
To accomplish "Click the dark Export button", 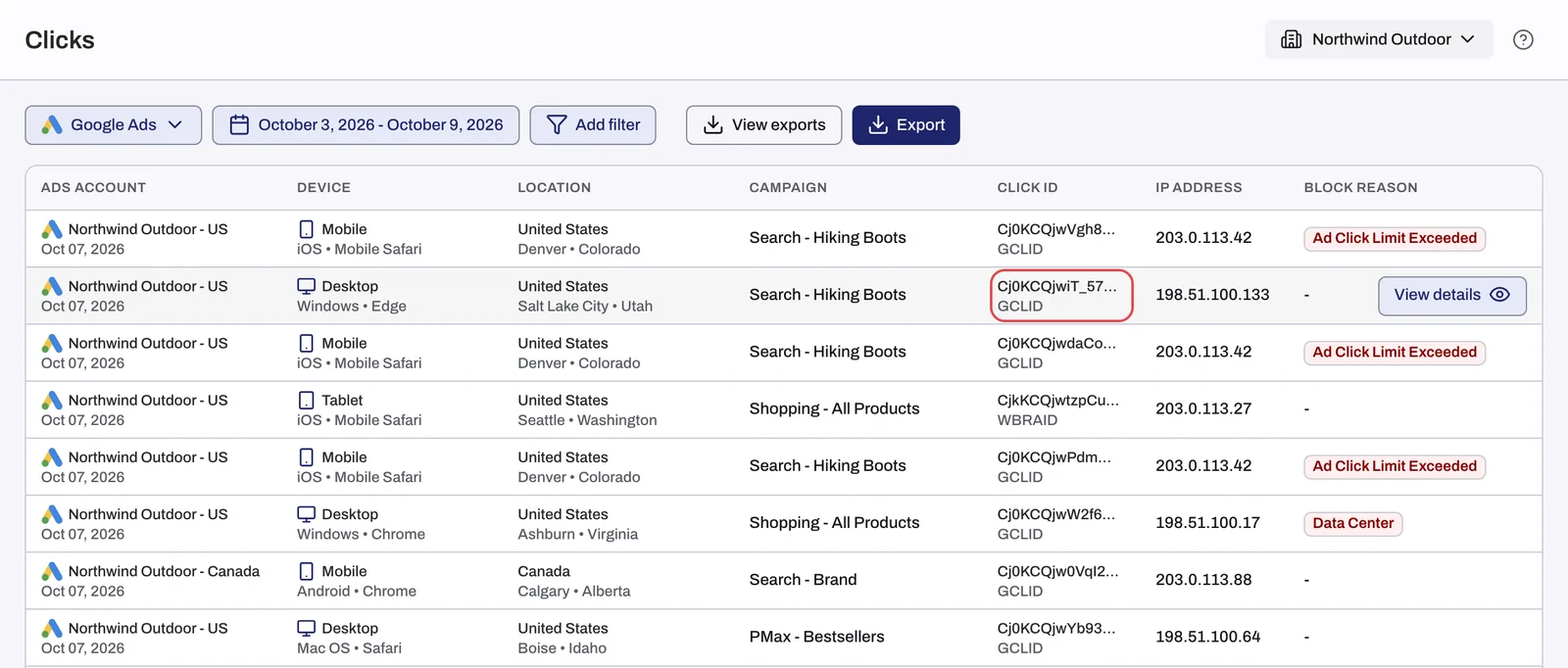I will coord(906,125).
